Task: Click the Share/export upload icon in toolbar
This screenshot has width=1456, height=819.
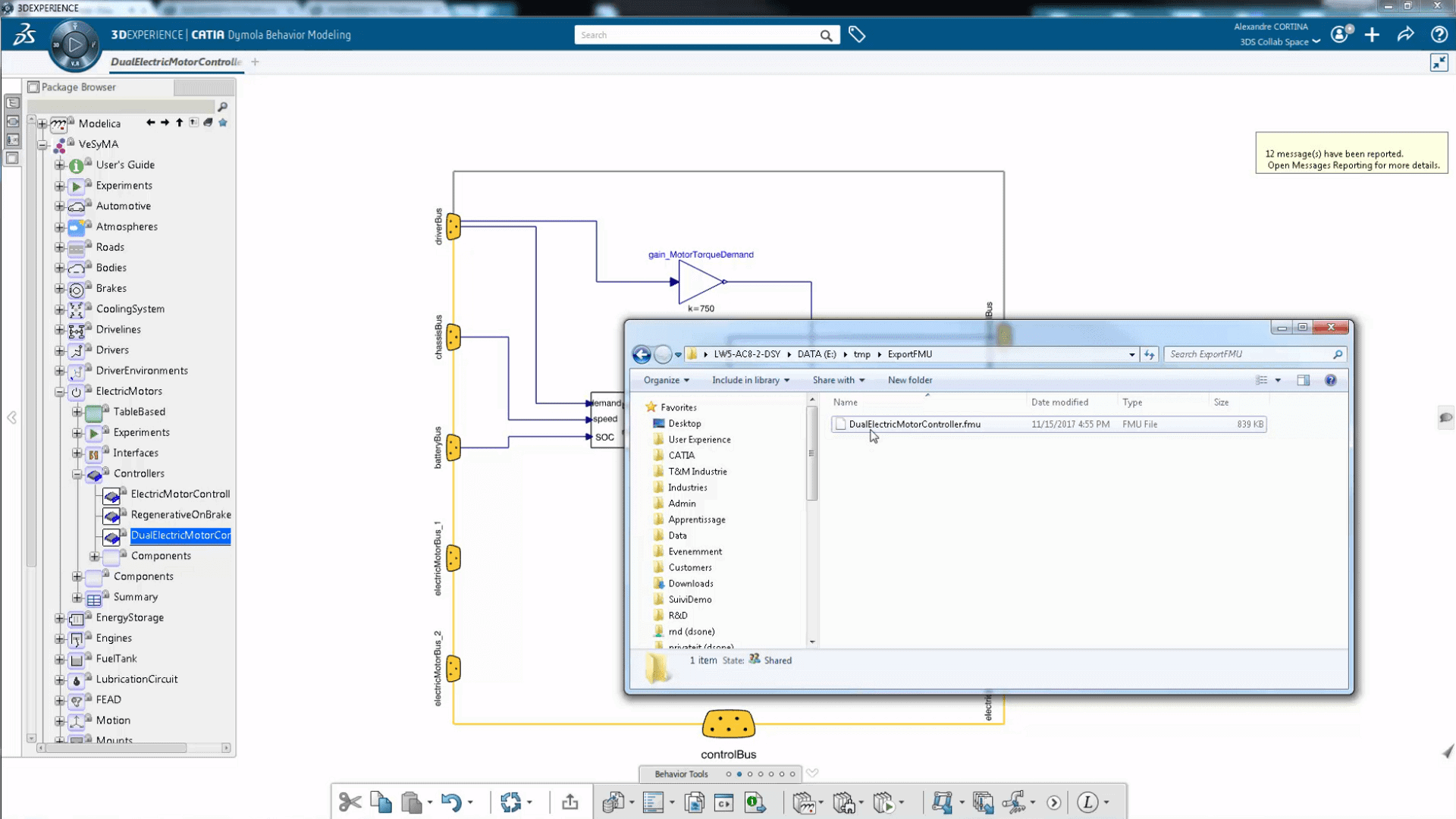Action: pyautogui.click(x=570, y=802)
